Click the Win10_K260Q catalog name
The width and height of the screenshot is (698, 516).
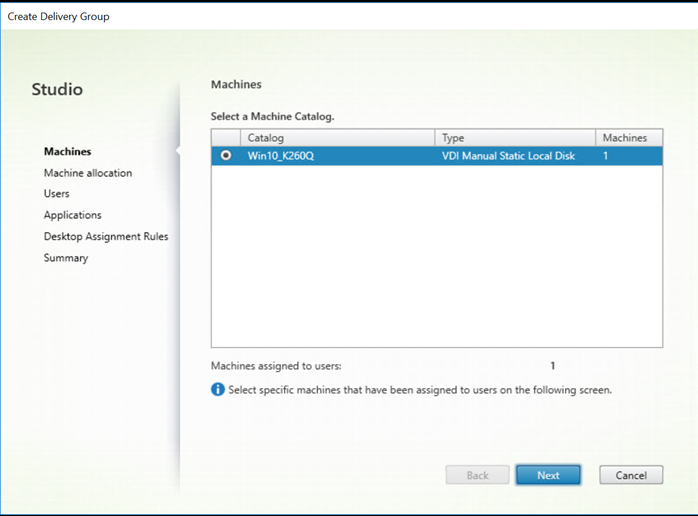coord(281,156)
